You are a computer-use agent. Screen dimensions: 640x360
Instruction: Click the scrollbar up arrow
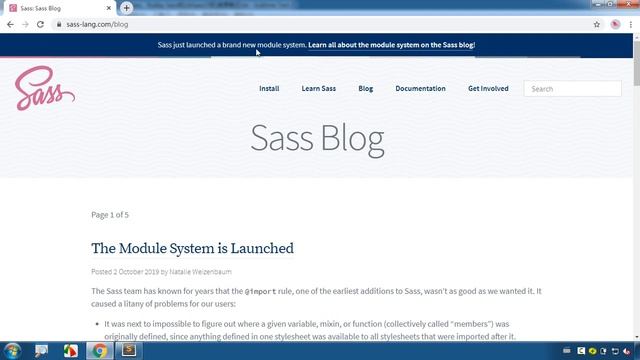point(636,37)
